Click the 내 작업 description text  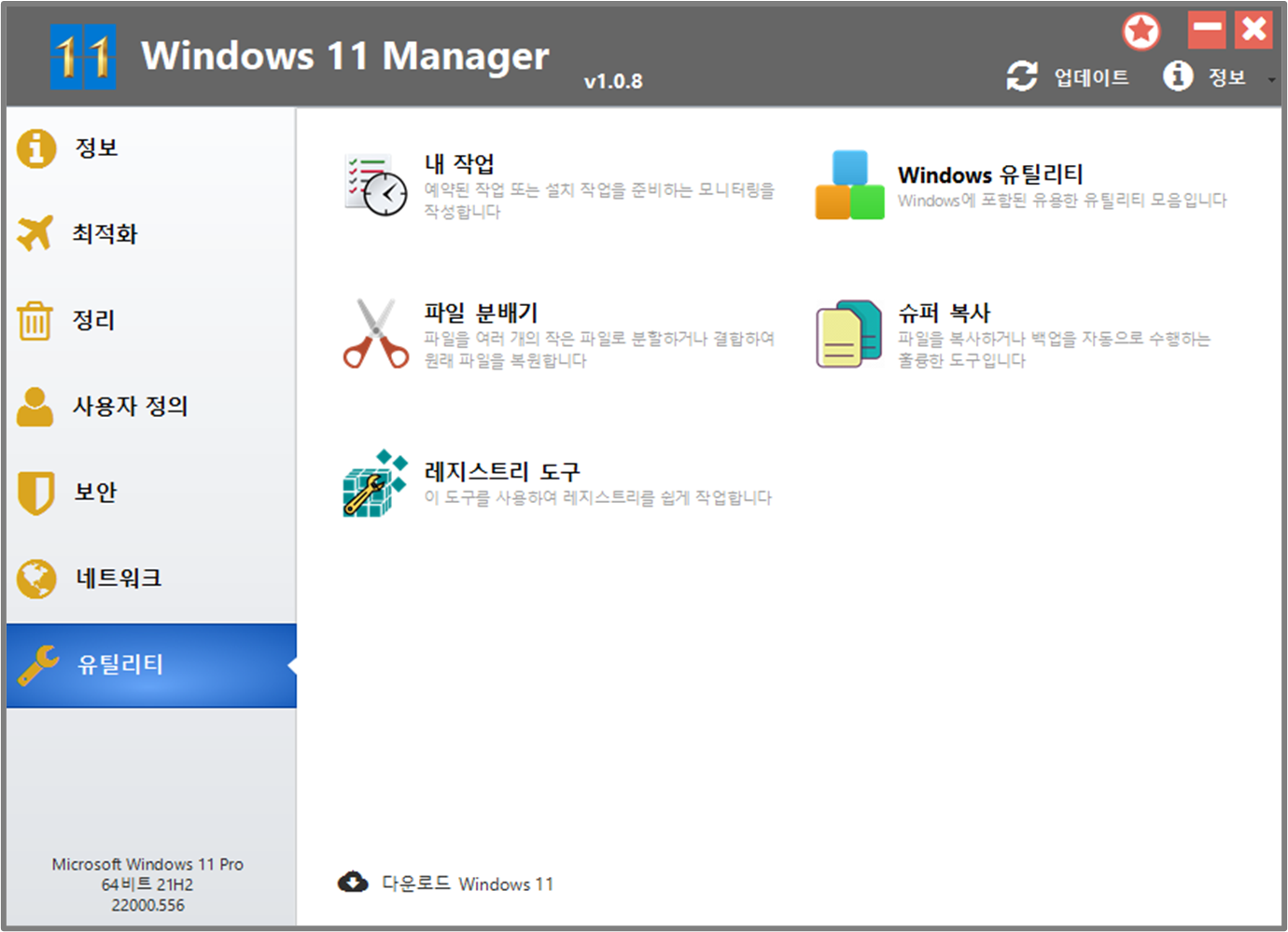(600, 201)
